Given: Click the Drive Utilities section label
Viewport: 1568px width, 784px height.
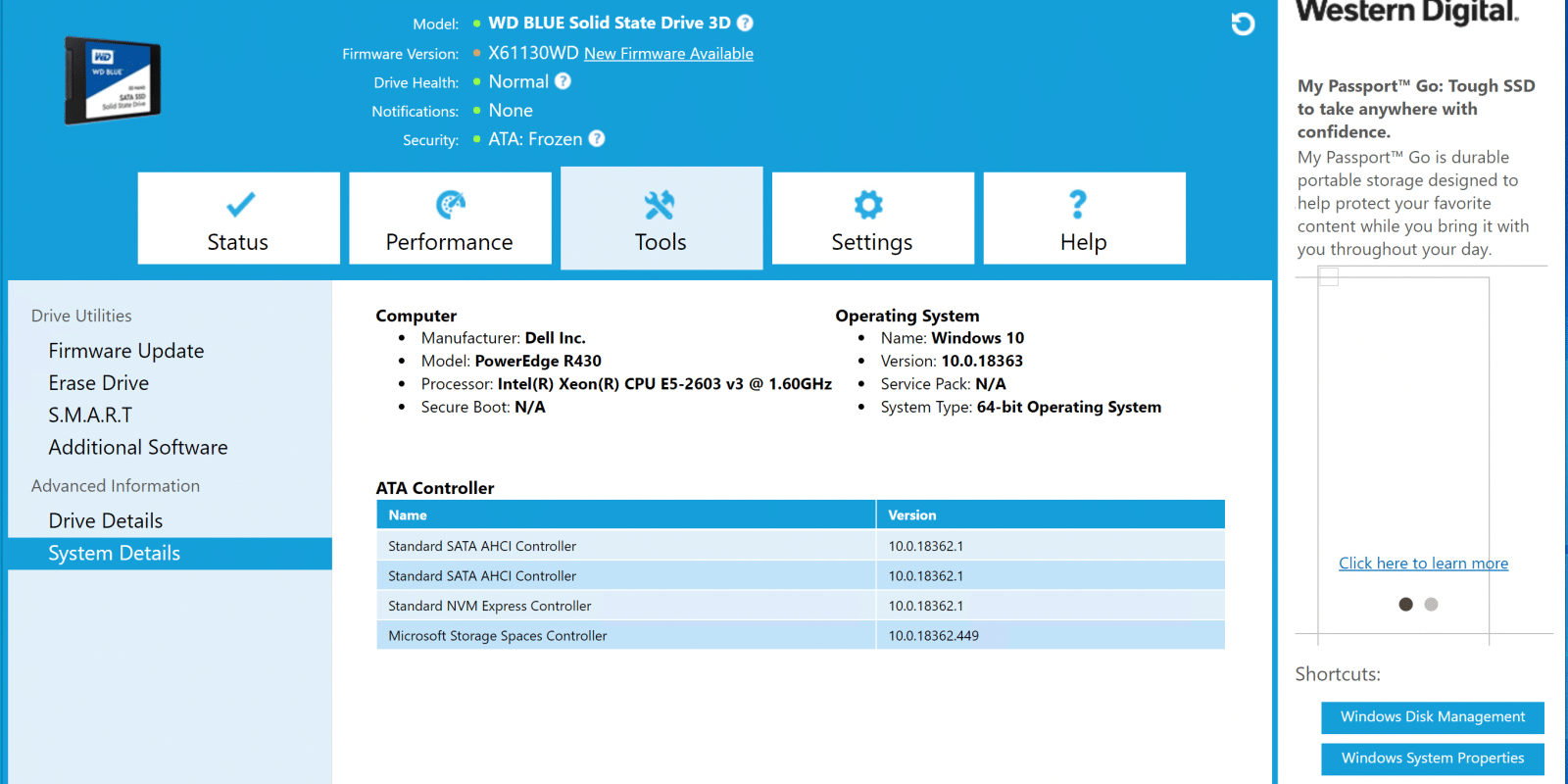Looking at the screenshot, I should pos(81,316).
